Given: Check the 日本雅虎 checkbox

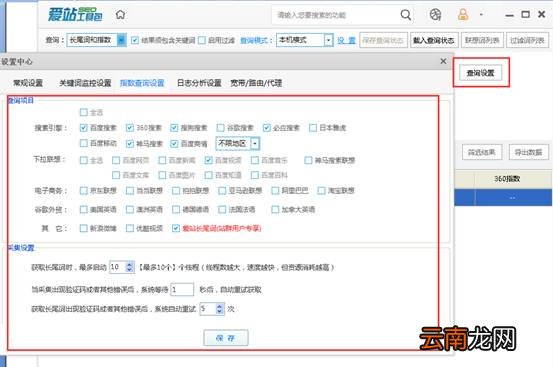Looking at the screenshot, I should (x=313, y=128).
